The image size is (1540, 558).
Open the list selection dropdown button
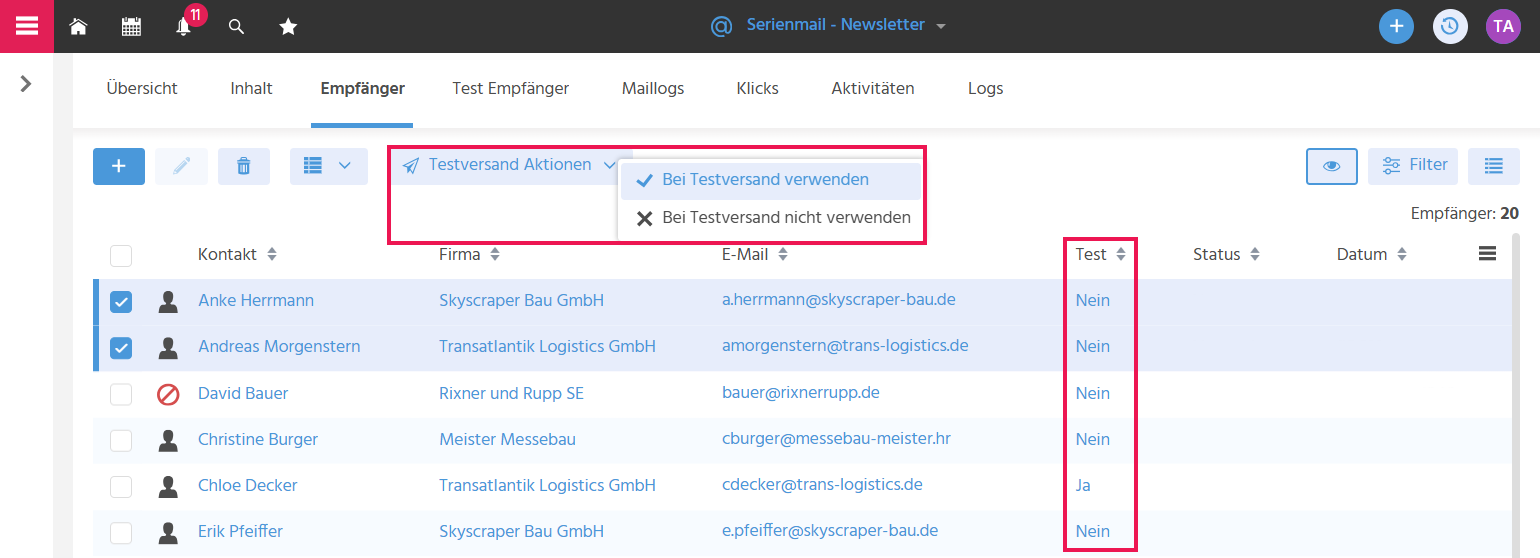[329, 166]
